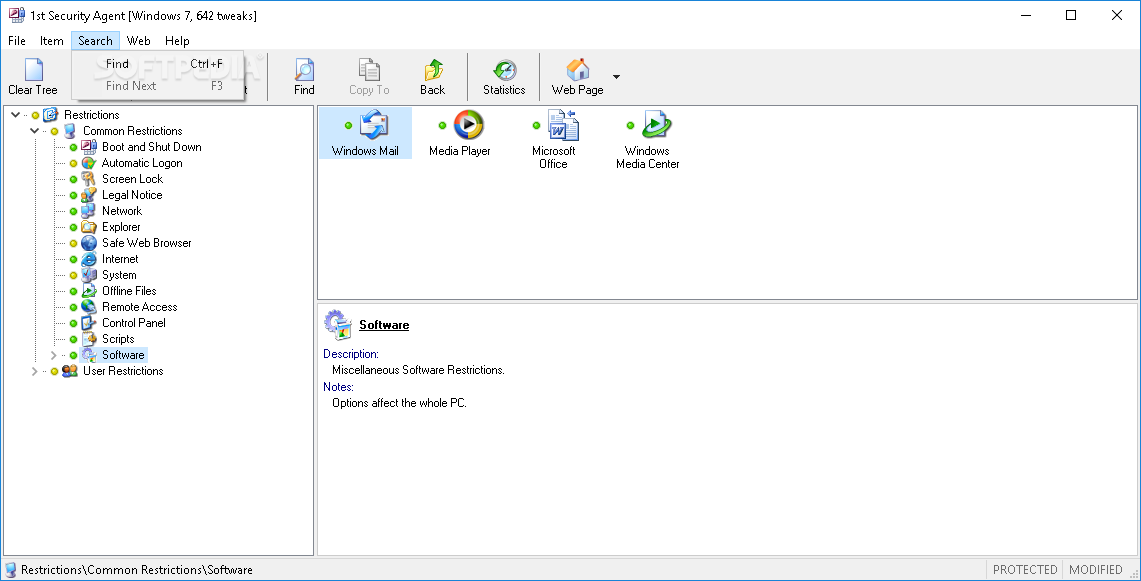Screen dimensions: 1141x581
Task: Click the Scripts tree icon
Action: point(89,339)
